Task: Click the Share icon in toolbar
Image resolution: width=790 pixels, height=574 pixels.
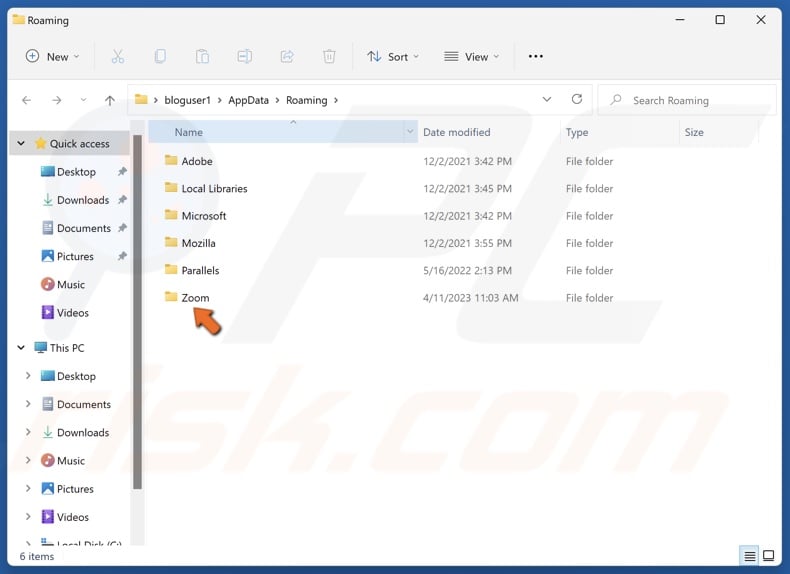Action: pos(287,56)
